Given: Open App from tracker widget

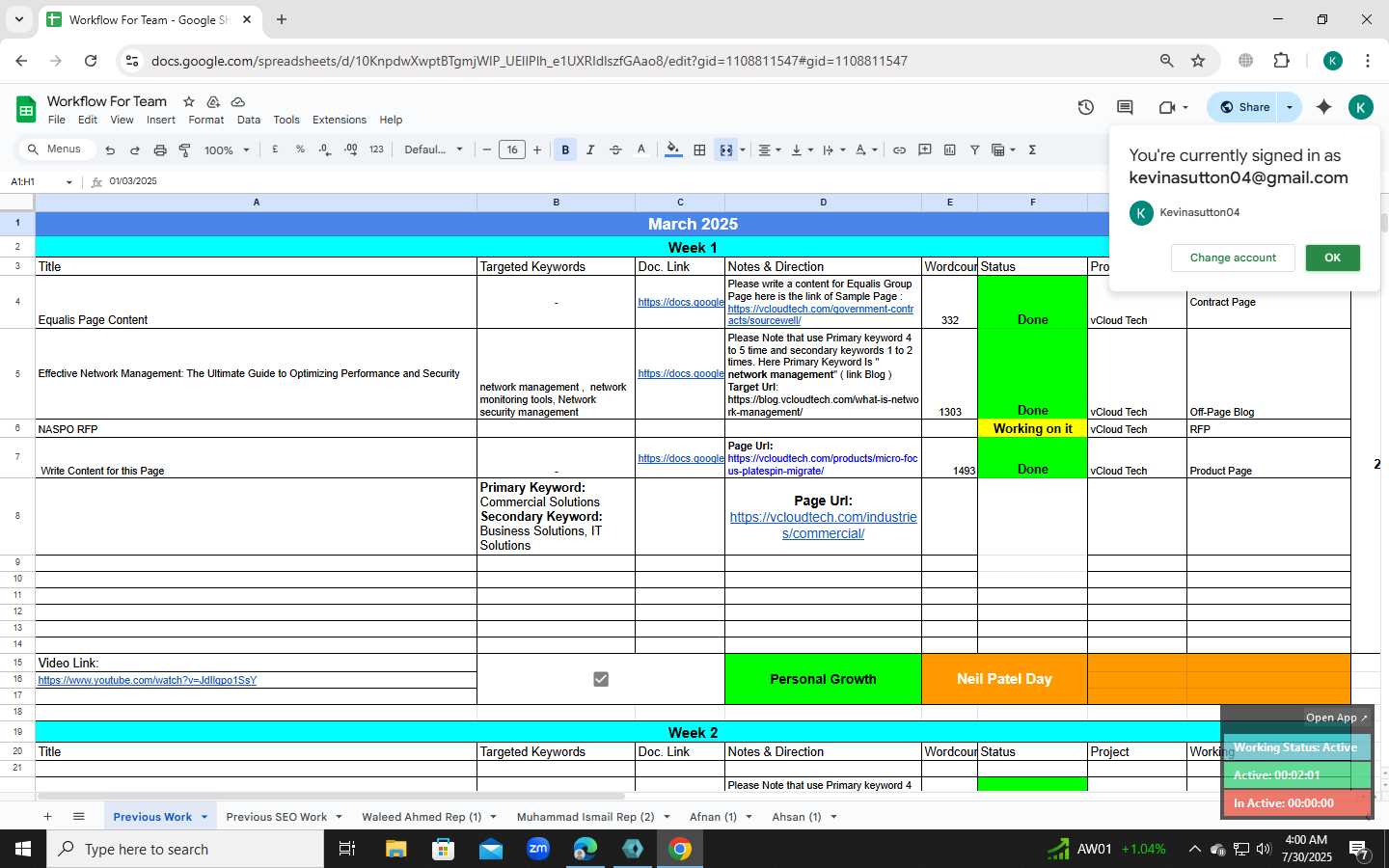Looking at the screenshot, I should (x=1336, y=718).
